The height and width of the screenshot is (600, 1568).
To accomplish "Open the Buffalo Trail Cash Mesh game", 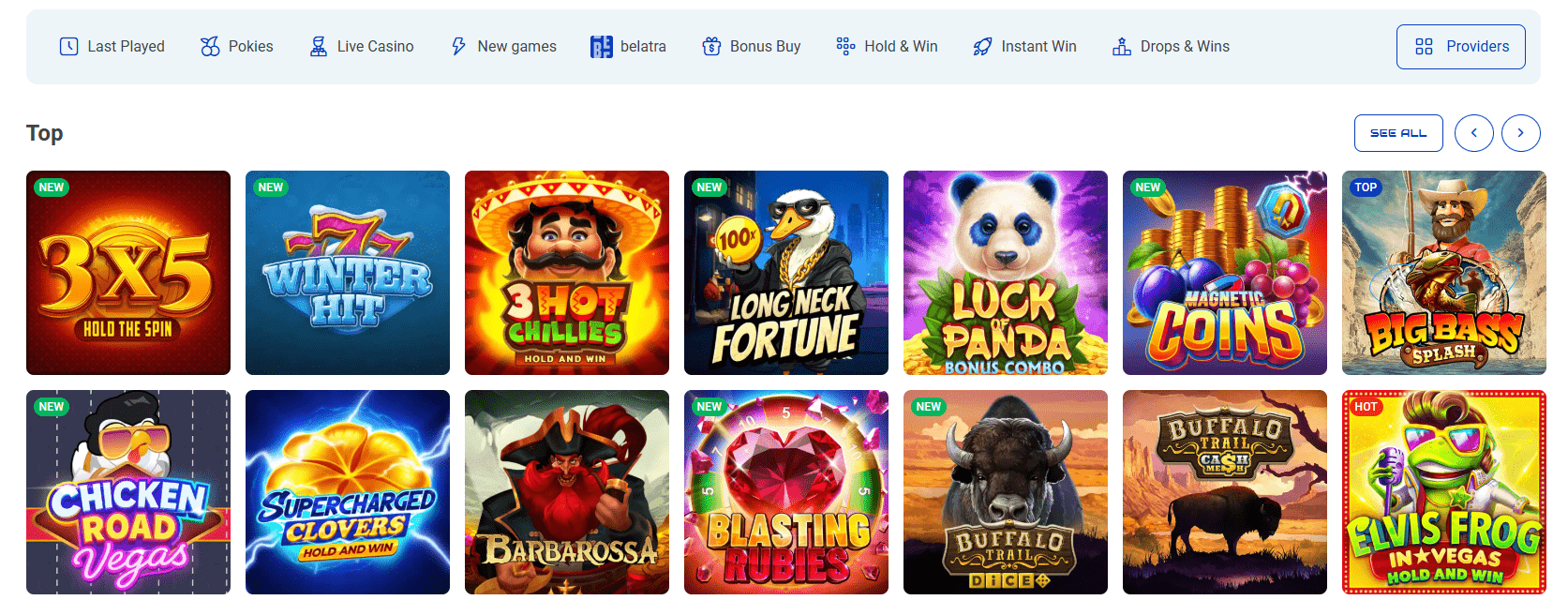I will (1225, 492).
